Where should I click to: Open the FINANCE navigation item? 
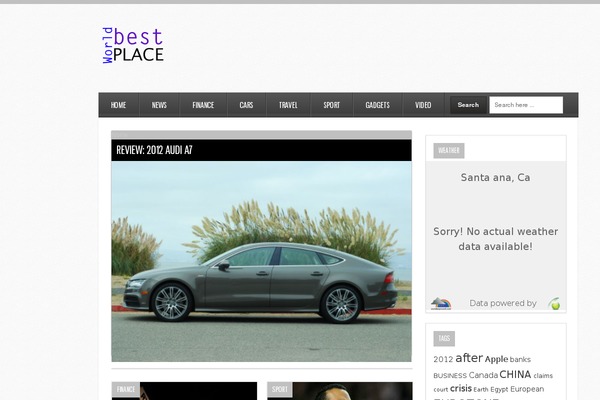[x=203, y=105]
